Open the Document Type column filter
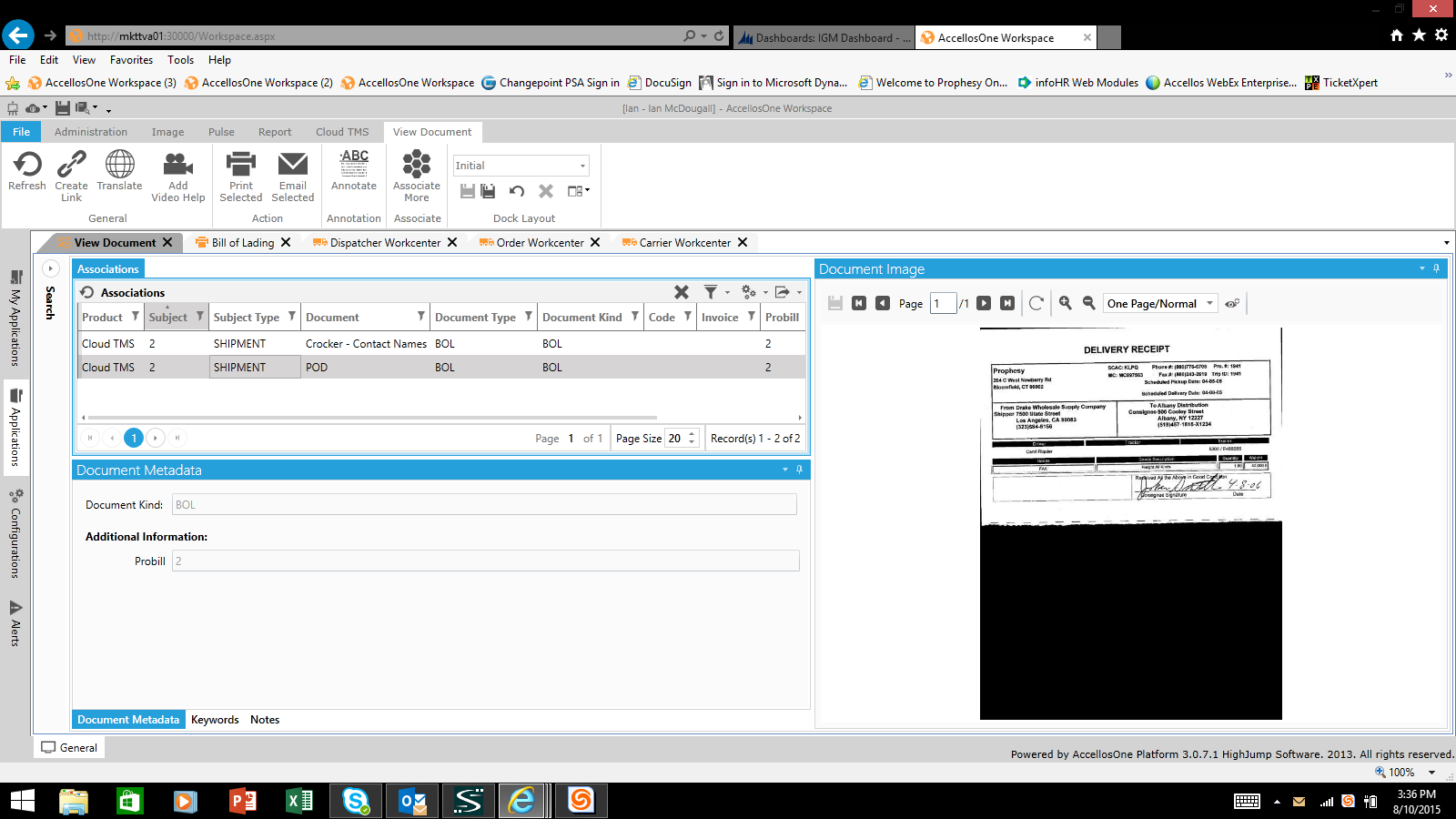1456x819 pixels. [529, 316]
